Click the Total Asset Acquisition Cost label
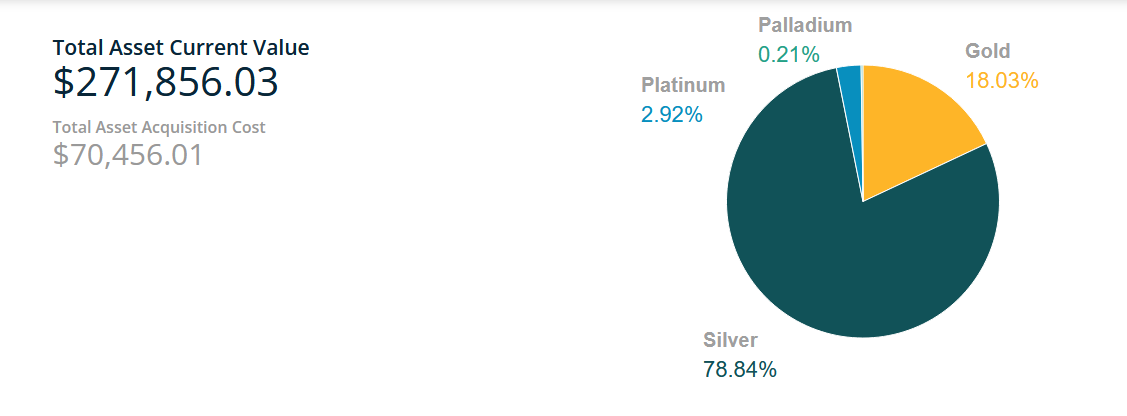Viewport: 1127px width, 416px height. click(159, 127)
